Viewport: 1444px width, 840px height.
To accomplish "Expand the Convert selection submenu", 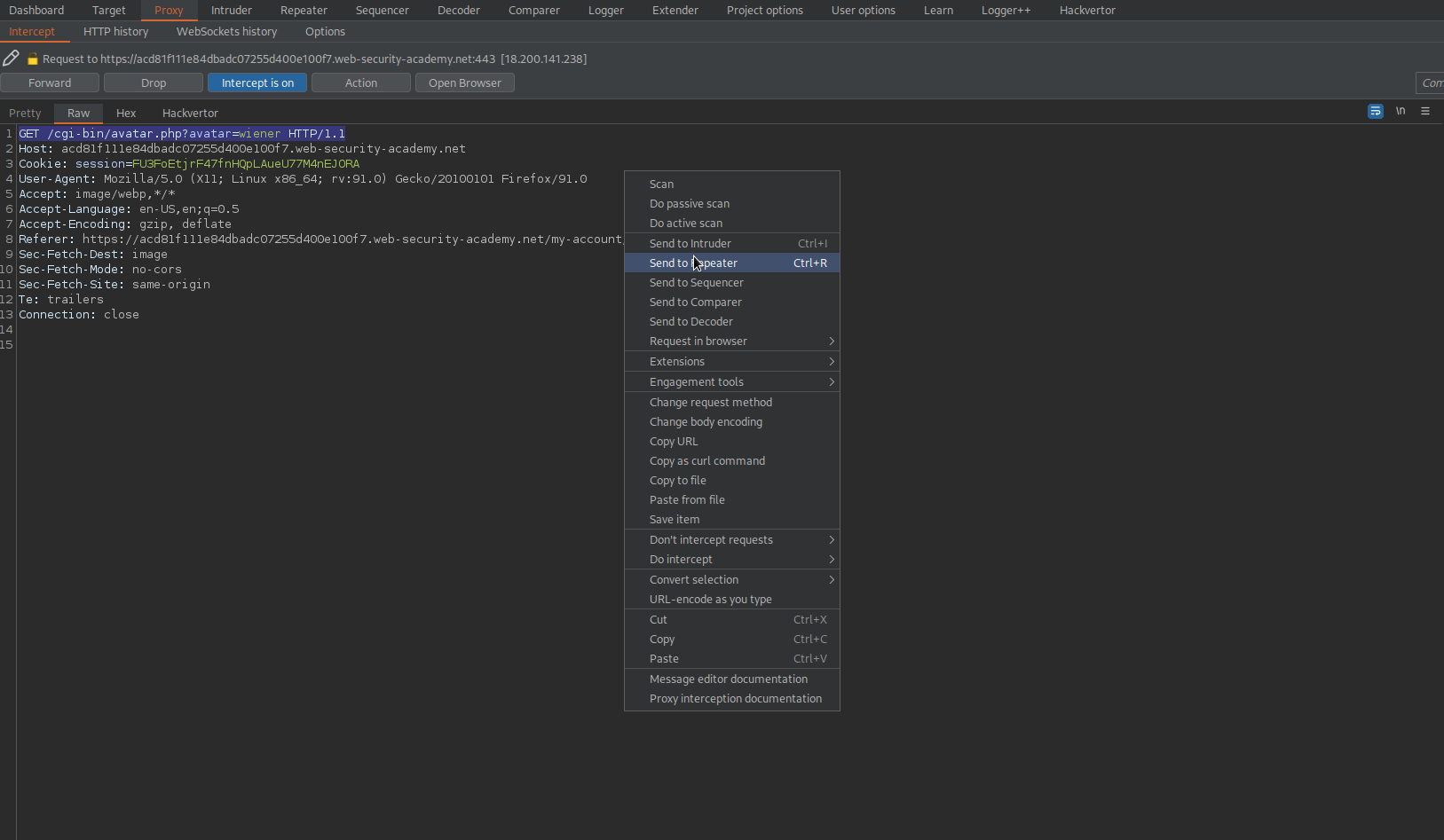I will pos(732,579).
